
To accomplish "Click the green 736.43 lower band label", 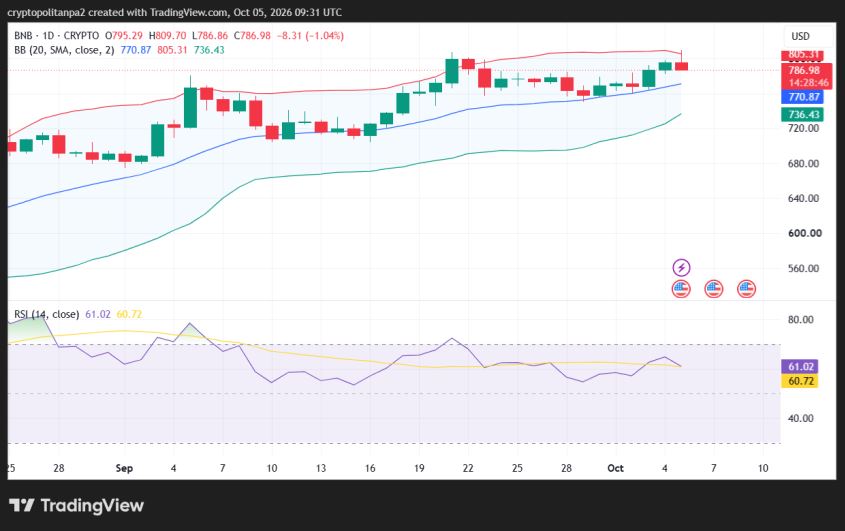I will point(802,114).
